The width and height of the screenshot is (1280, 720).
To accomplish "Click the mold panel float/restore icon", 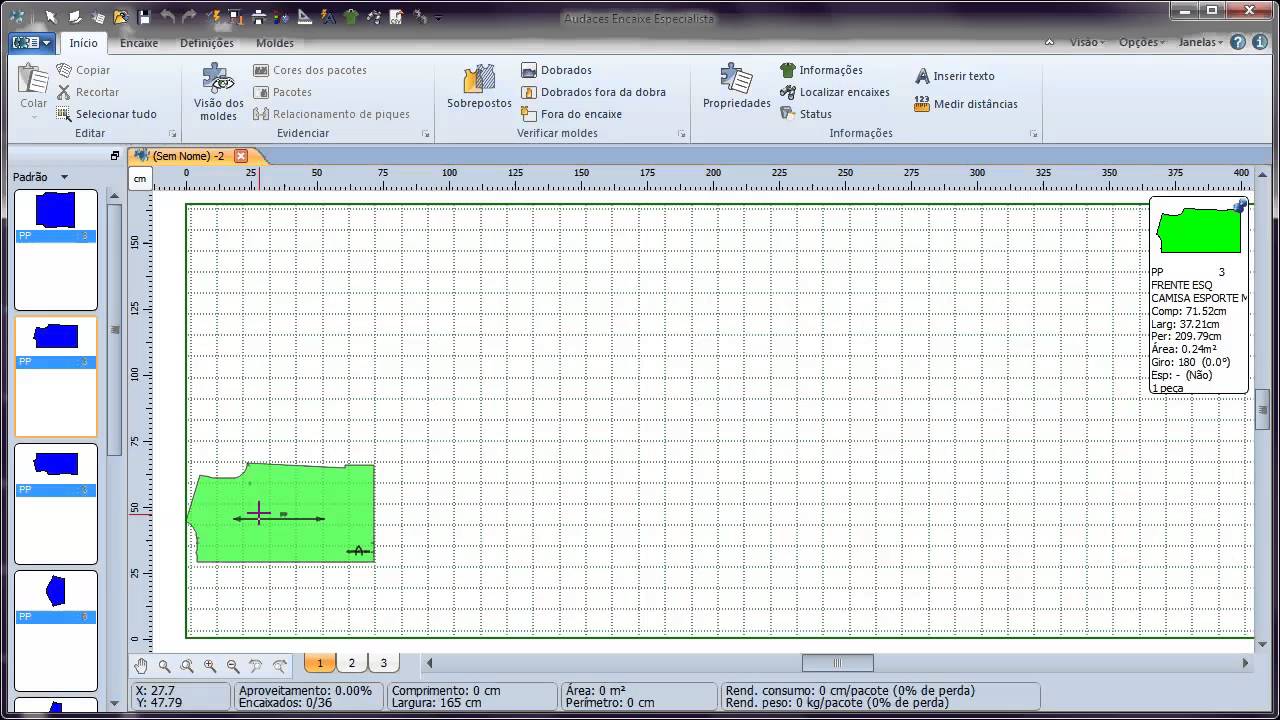I will pos(115,156).
